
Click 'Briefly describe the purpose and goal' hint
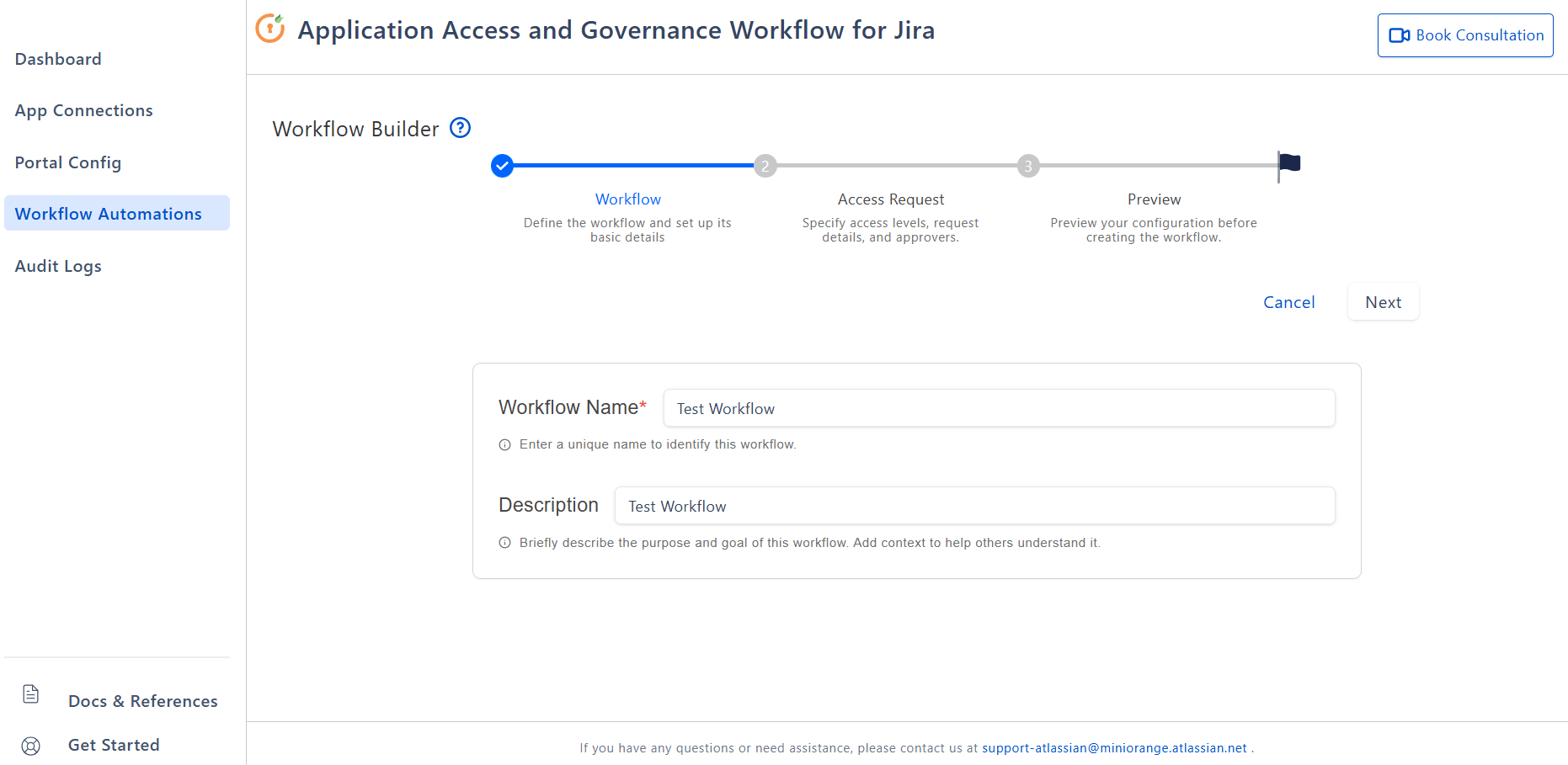click(809, 543)
